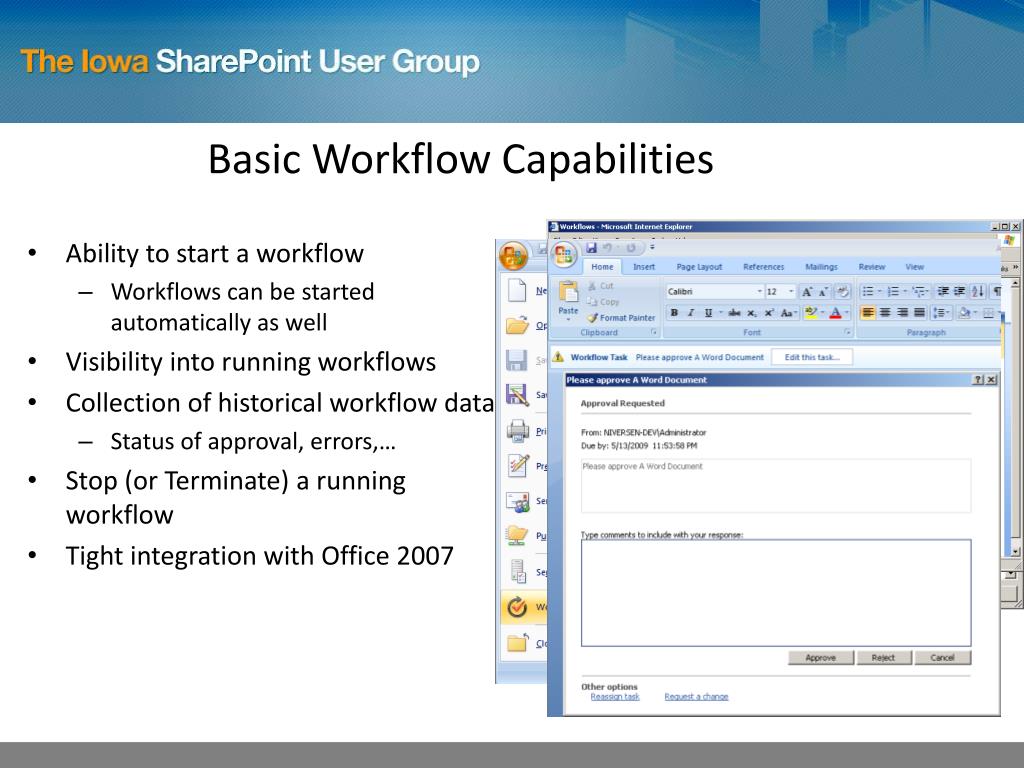Toggle Subscript formatting
The width and height of the screenshot is (1024, 768).
[752, 313]
